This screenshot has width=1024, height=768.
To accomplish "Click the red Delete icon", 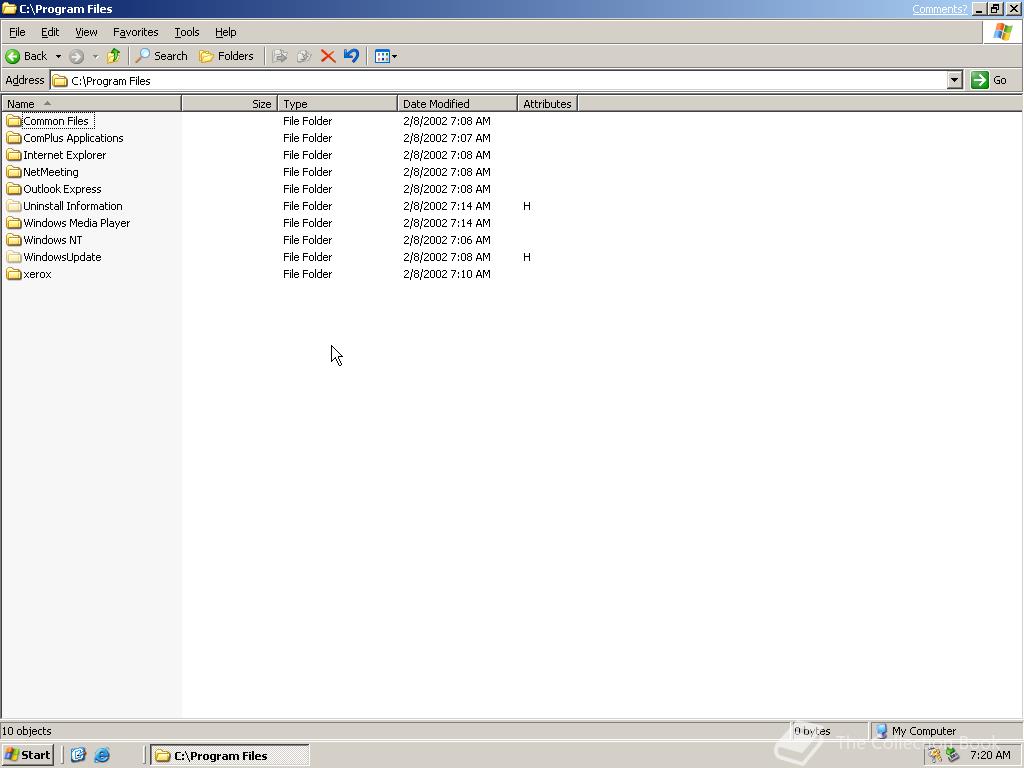I will (x=328, y=56).
